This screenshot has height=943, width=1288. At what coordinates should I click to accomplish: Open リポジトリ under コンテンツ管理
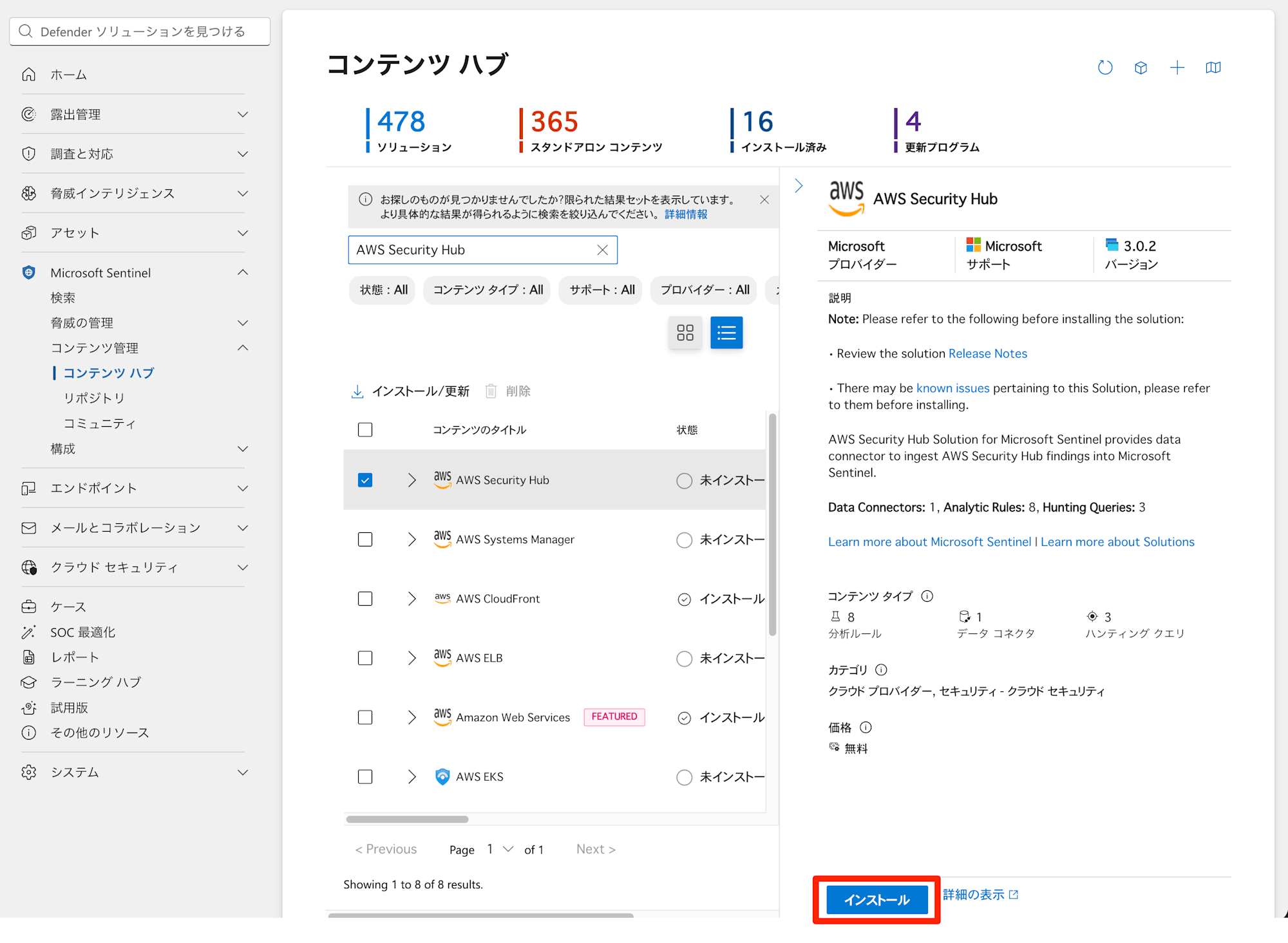point(94,398)
